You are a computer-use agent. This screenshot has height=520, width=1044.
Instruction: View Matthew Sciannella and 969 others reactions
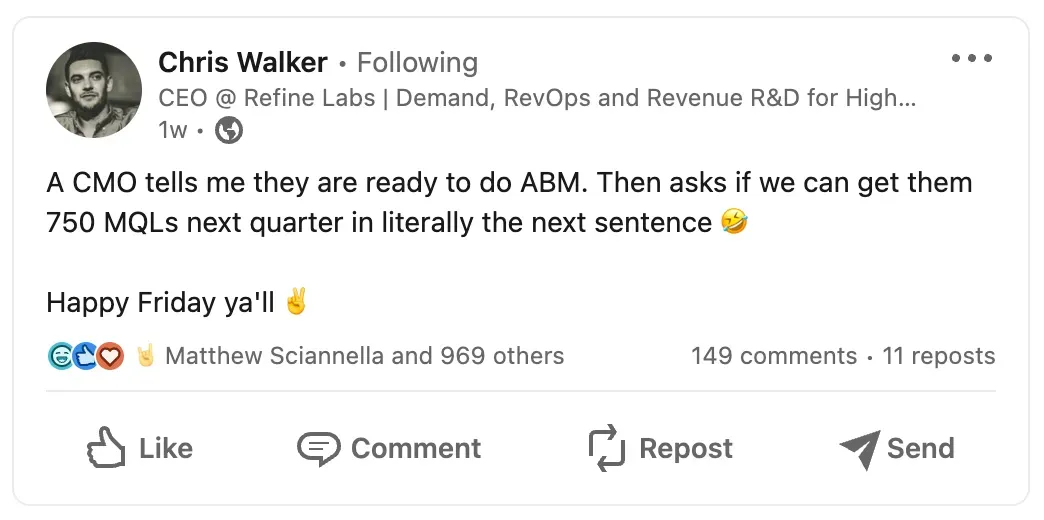point(364,356)
